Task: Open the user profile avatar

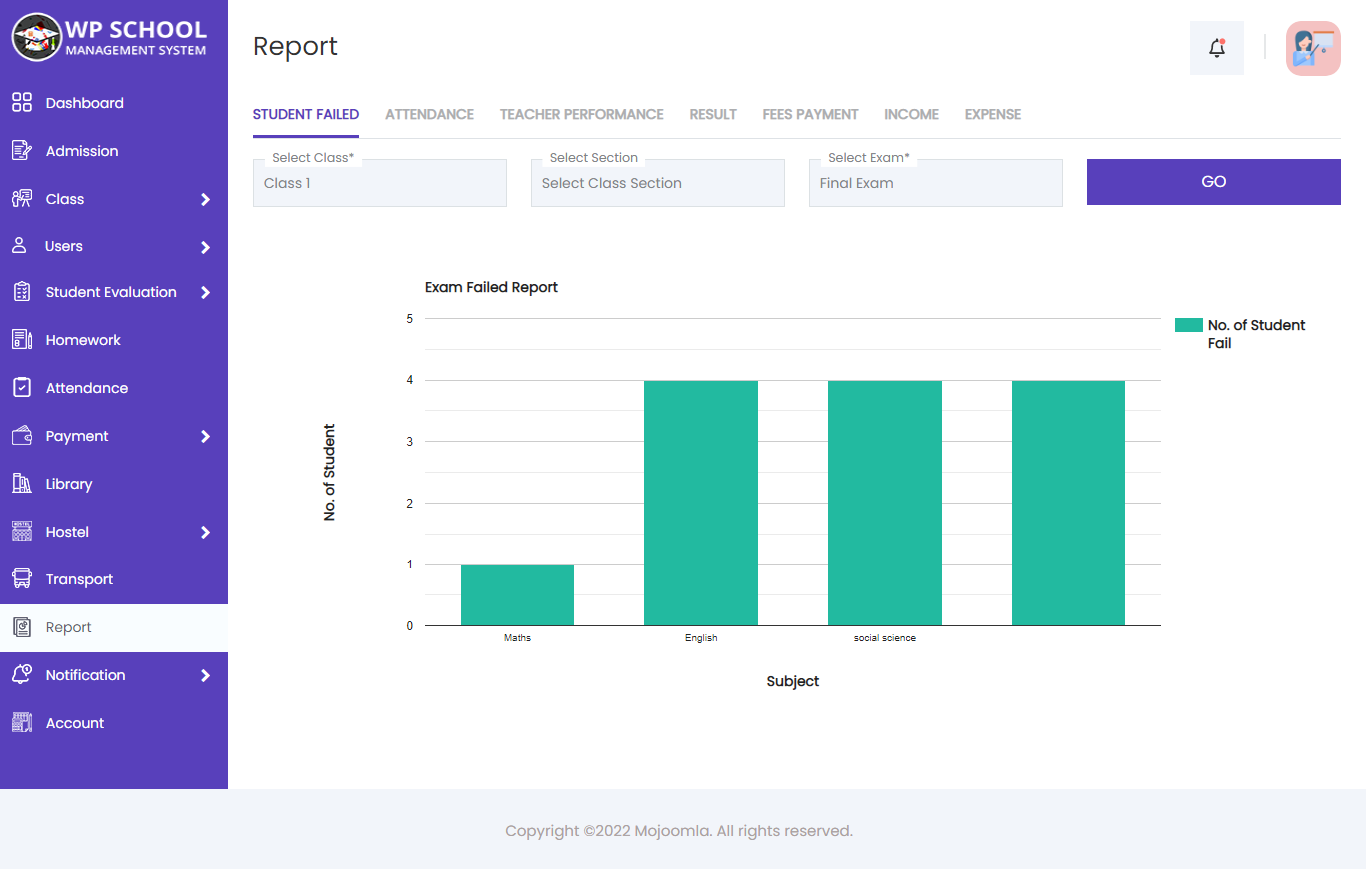Action: click(1313, 48)
